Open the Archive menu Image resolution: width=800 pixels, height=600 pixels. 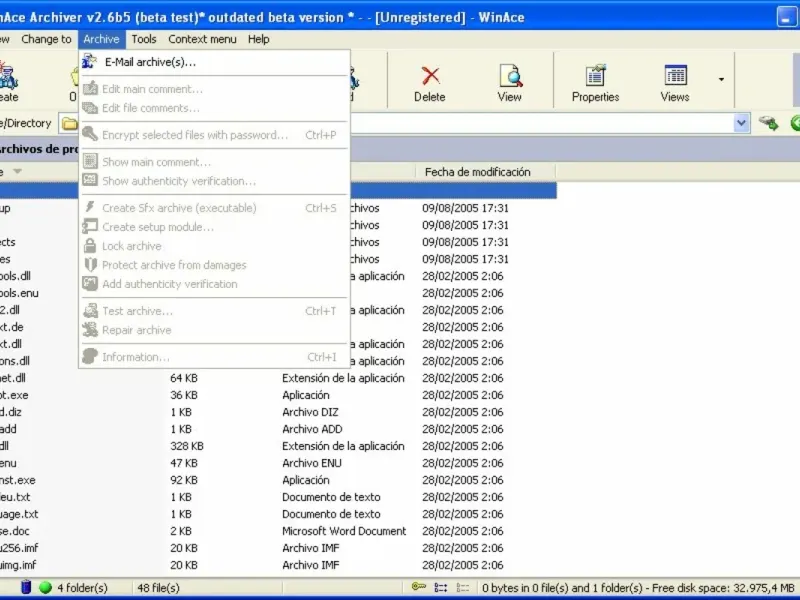point(101,39)
